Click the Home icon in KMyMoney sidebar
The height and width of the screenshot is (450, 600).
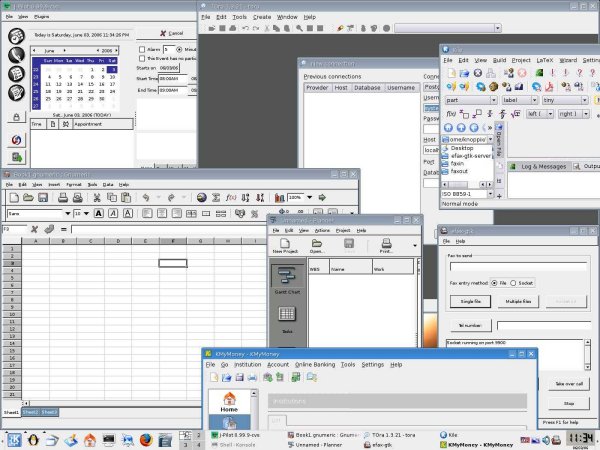pyautogui.click(x=229, y=398)
